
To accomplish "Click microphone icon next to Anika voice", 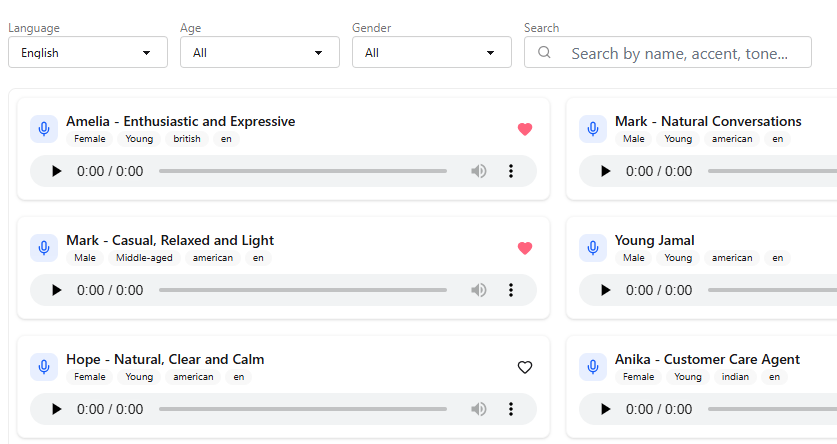I will (x=593, y=367).
